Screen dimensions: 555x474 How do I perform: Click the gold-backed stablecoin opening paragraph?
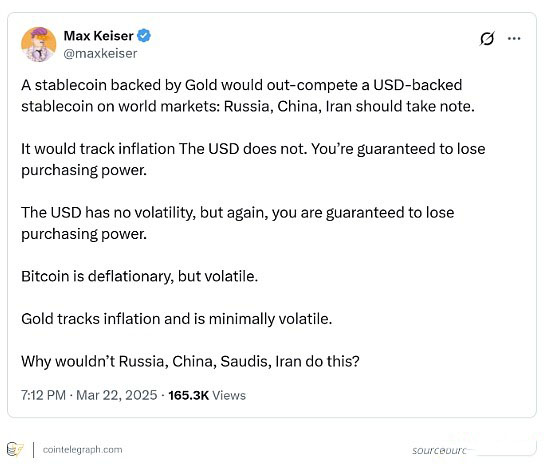coord(248,96)
